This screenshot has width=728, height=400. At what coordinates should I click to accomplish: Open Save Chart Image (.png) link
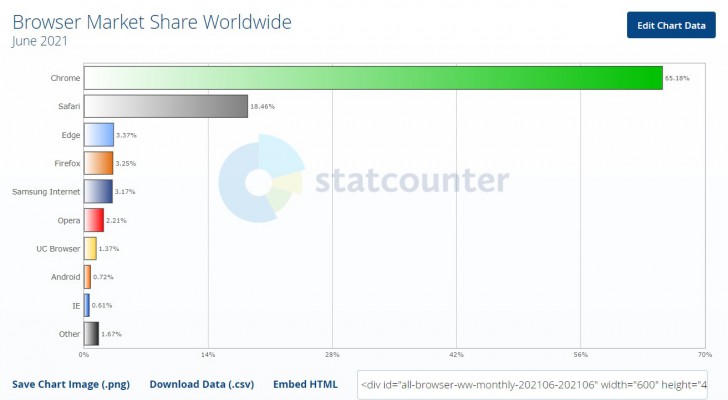[x=71, y=384]
